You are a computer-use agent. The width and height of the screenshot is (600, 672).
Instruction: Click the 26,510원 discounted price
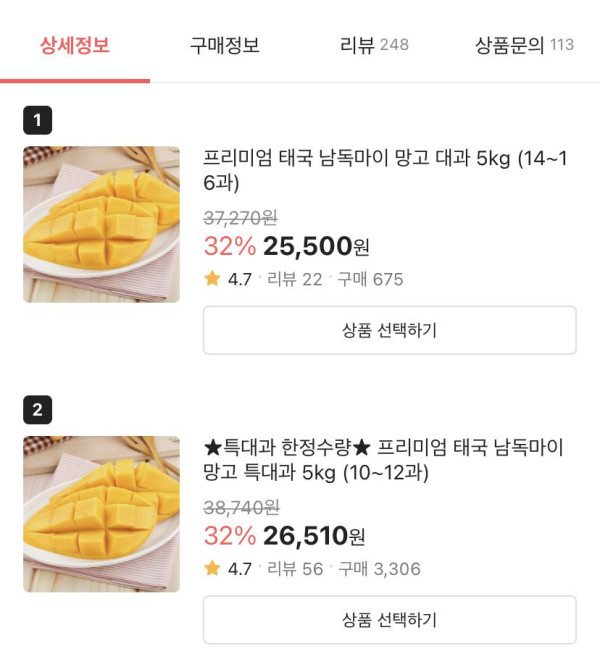point(316,536)
